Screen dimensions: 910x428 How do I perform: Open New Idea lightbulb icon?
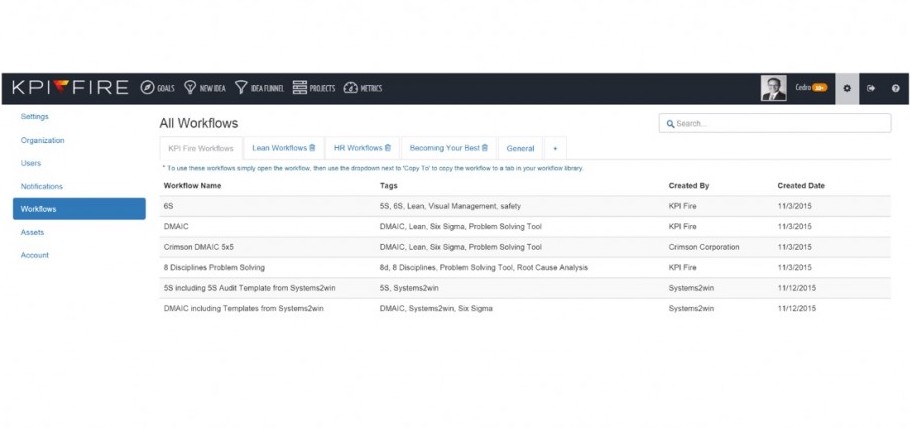click(190, 88)
